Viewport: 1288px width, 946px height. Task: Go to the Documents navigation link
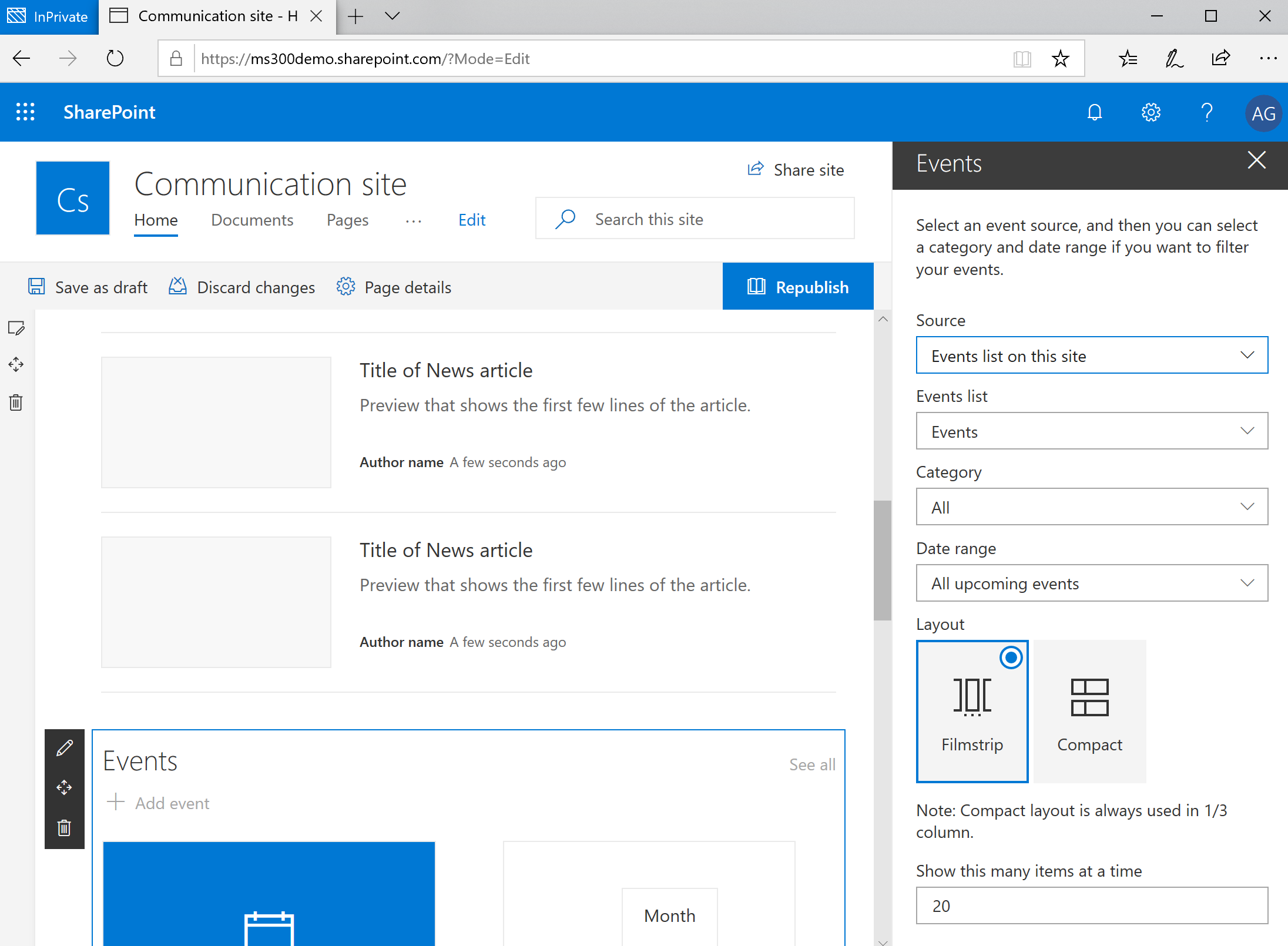pyautogui.click(x=252, y=220)
